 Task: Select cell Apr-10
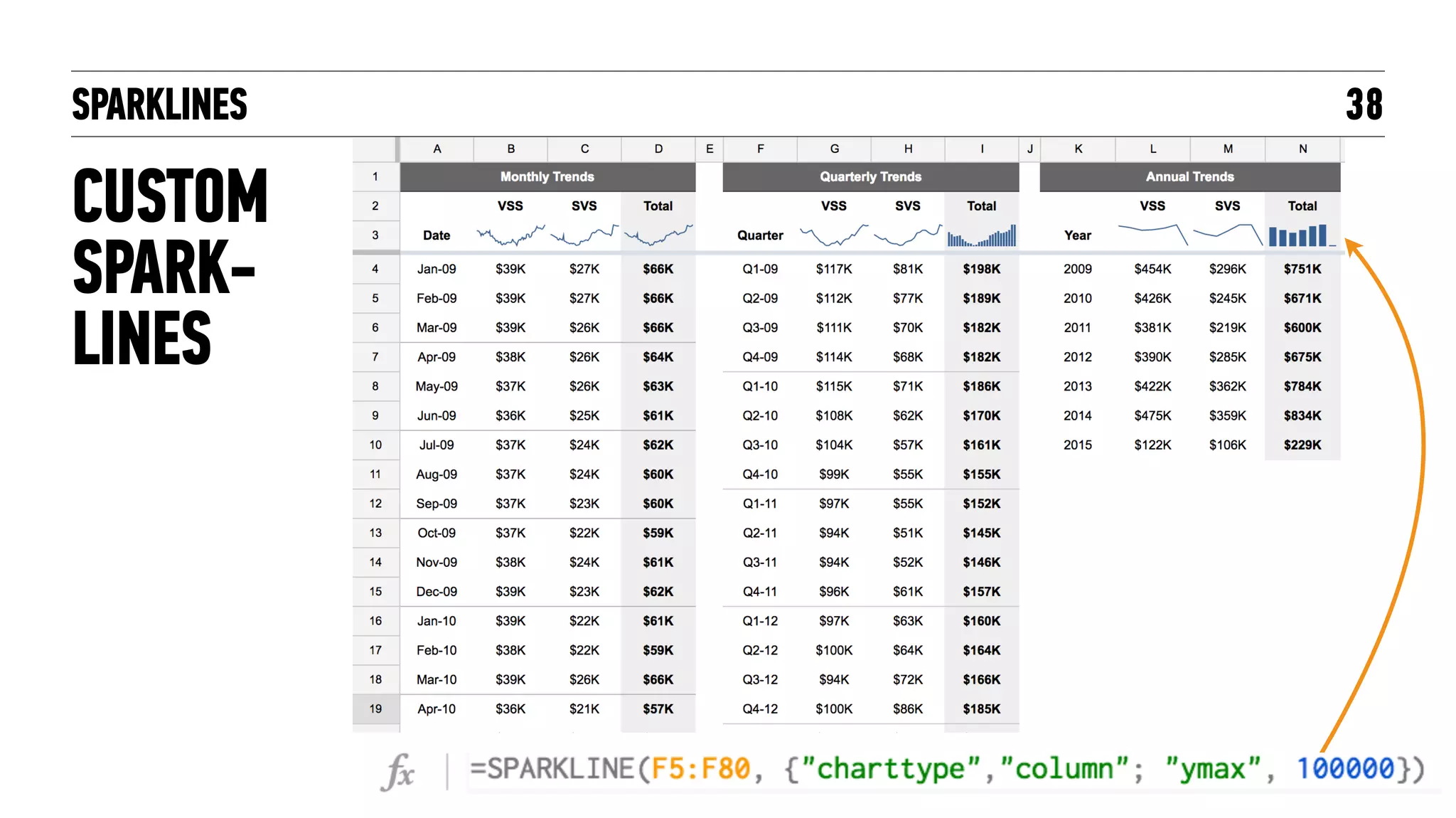click(437, 708)
